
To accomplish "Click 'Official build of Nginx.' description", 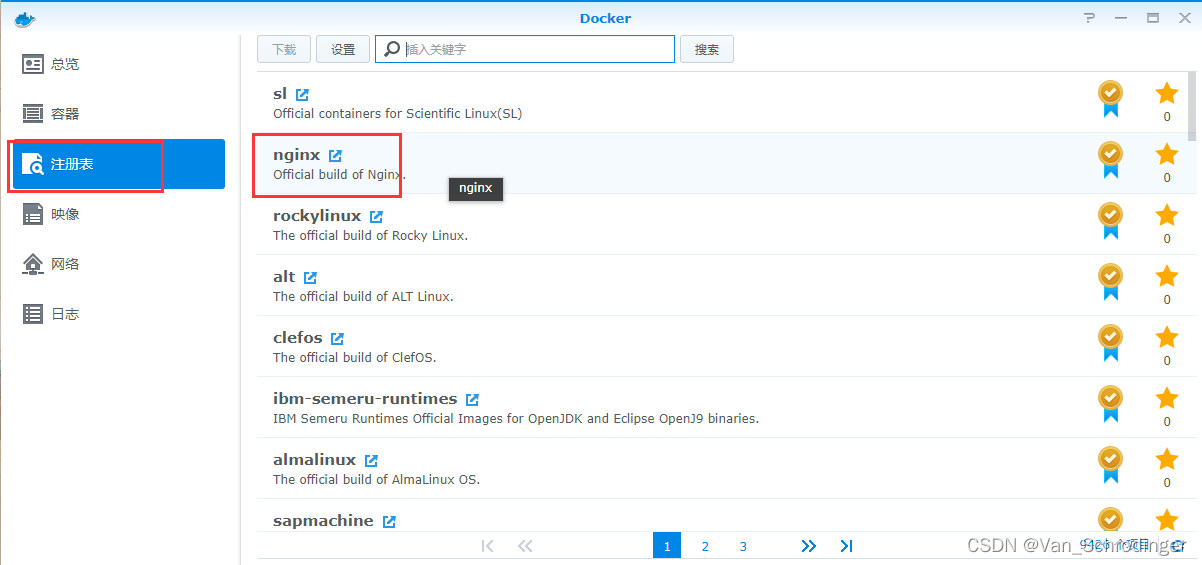I will [x=340, y=175].
